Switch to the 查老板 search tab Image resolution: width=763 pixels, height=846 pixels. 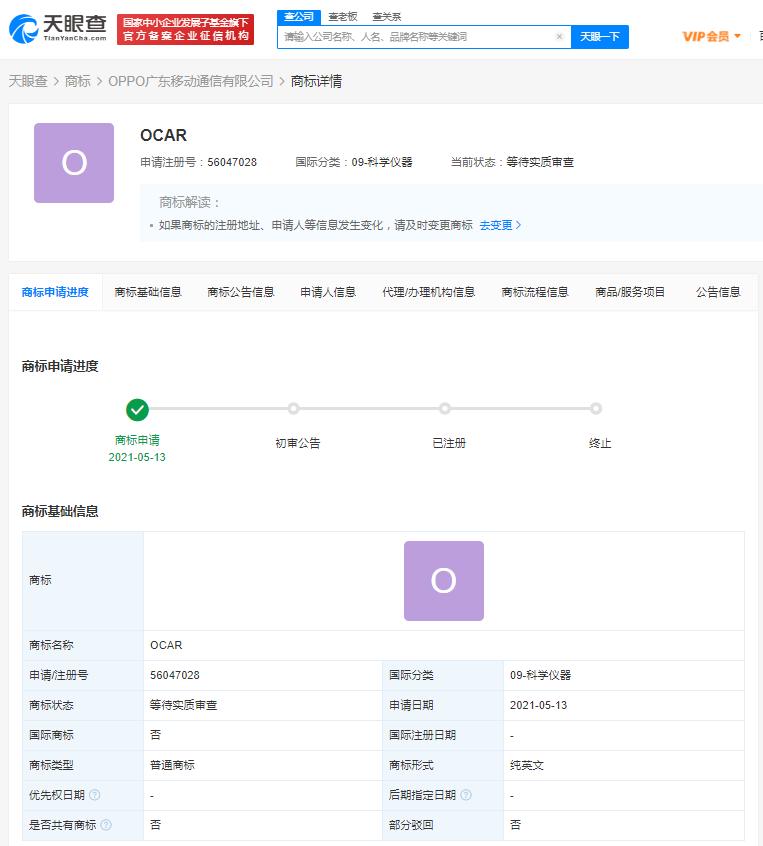343,17
